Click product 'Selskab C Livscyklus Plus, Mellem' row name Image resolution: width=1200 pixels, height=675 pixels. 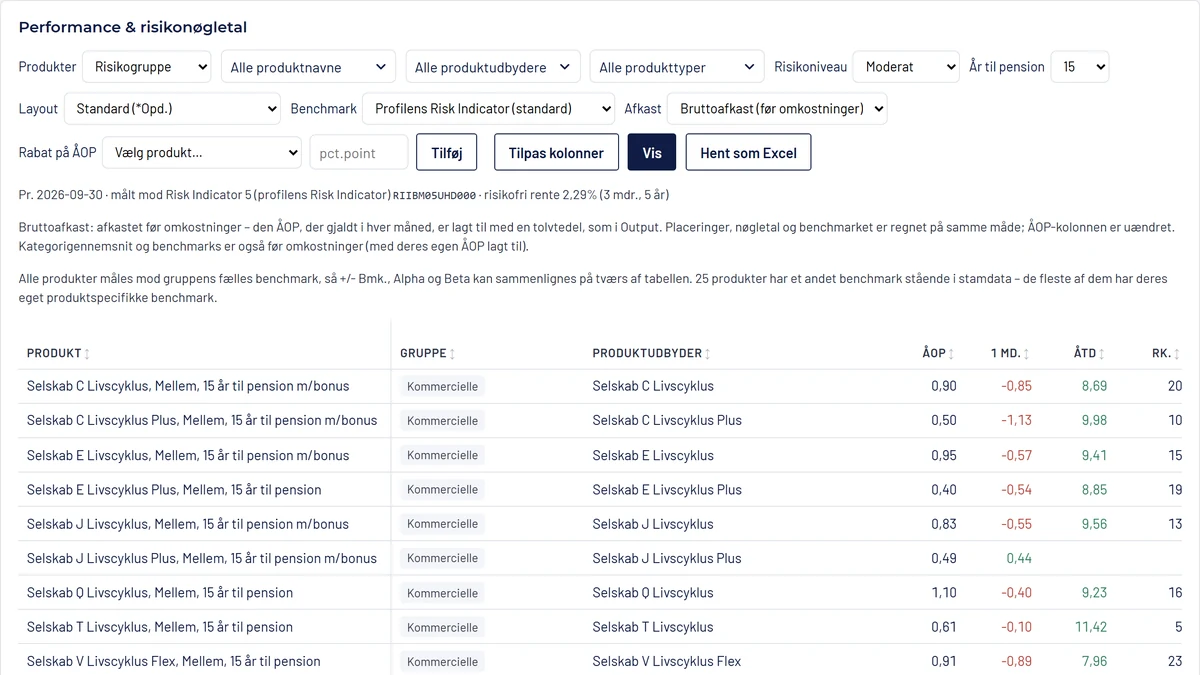point(202,420)
